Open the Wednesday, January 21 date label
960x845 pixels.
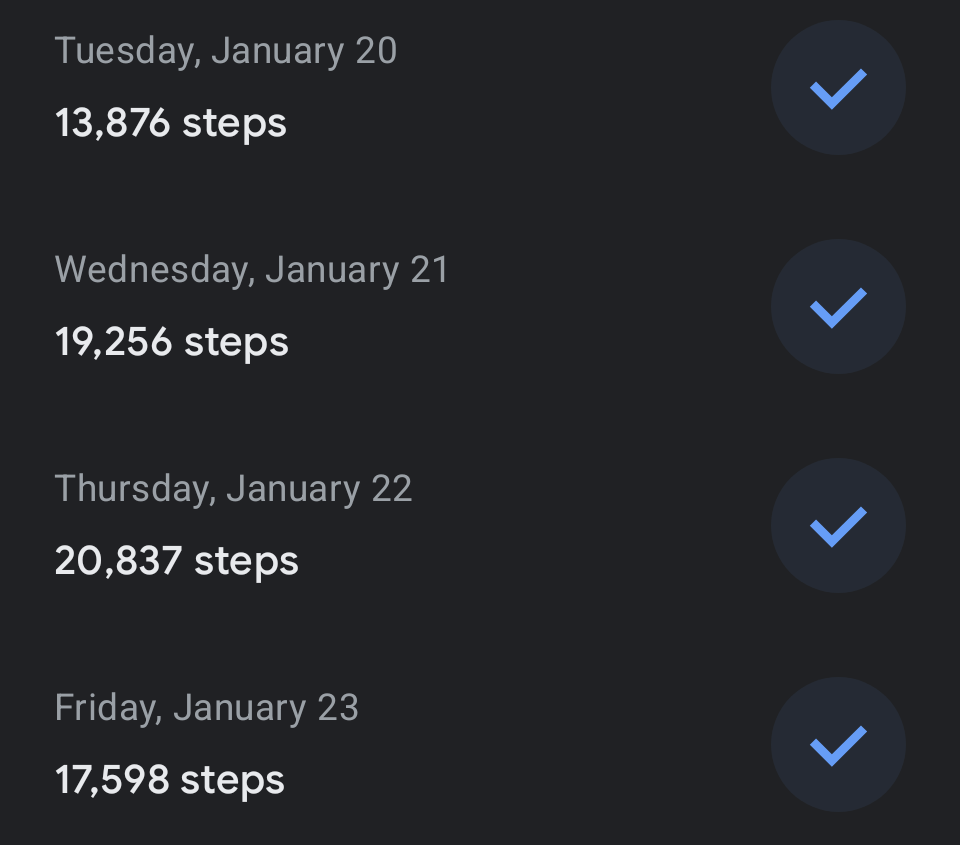252,270
